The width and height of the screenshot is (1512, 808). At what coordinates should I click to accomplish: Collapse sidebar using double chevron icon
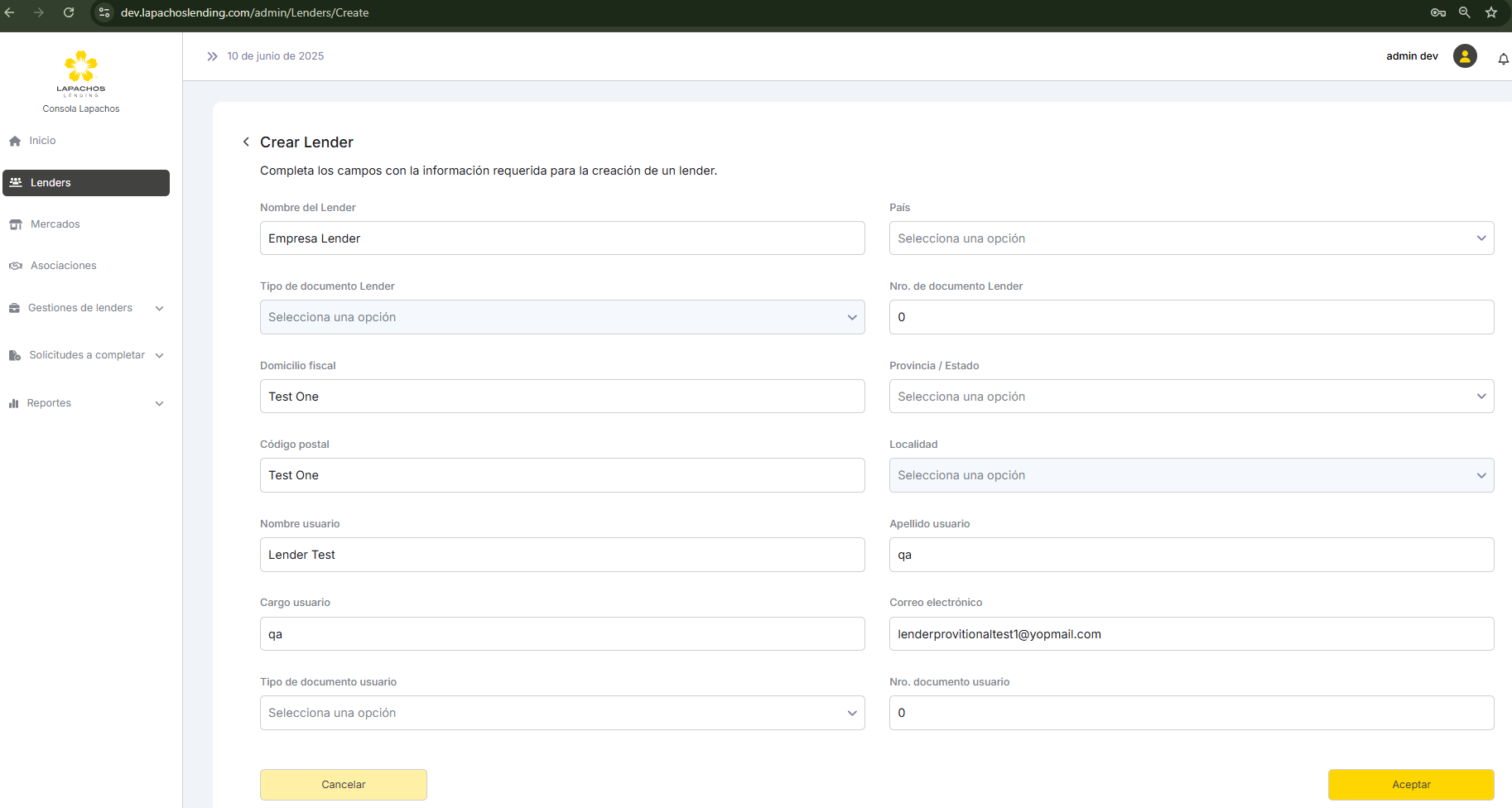212,56
